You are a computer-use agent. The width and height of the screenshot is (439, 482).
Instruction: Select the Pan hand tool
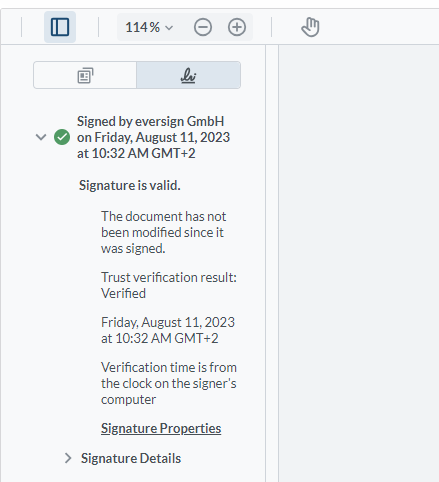coord(310,27)
